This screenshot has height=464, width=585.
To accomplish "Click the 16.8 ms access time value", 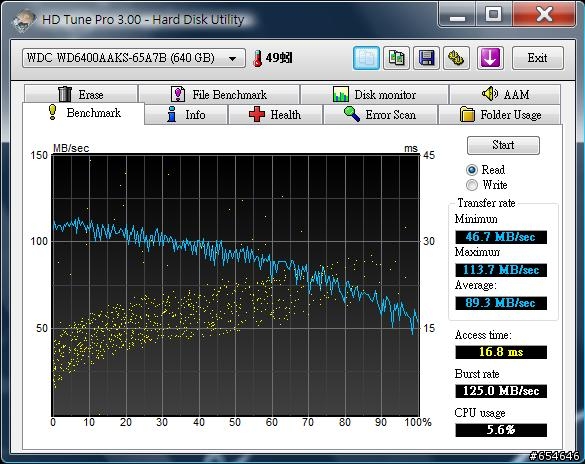I will point(501,352).
